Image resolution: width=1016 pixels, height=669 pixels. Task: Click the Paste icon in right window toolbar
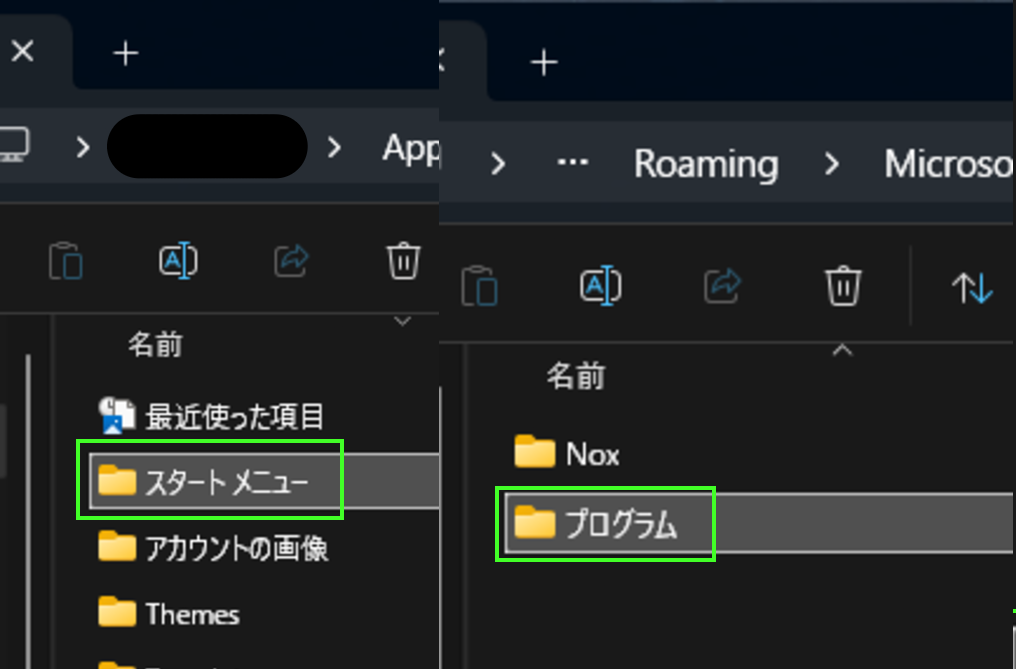(479, 285)
